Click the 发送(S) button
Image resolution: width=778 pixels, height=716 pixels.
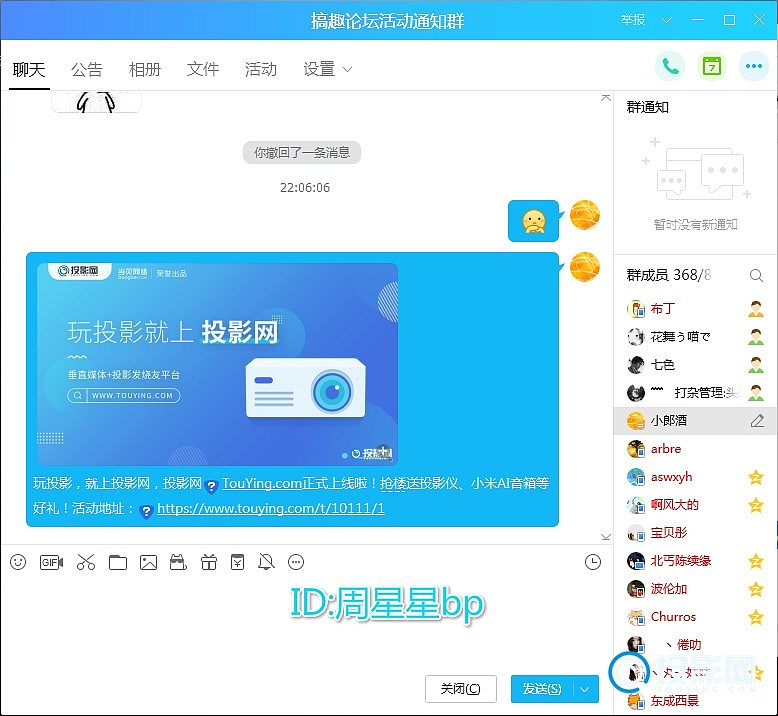click(542, 689)
